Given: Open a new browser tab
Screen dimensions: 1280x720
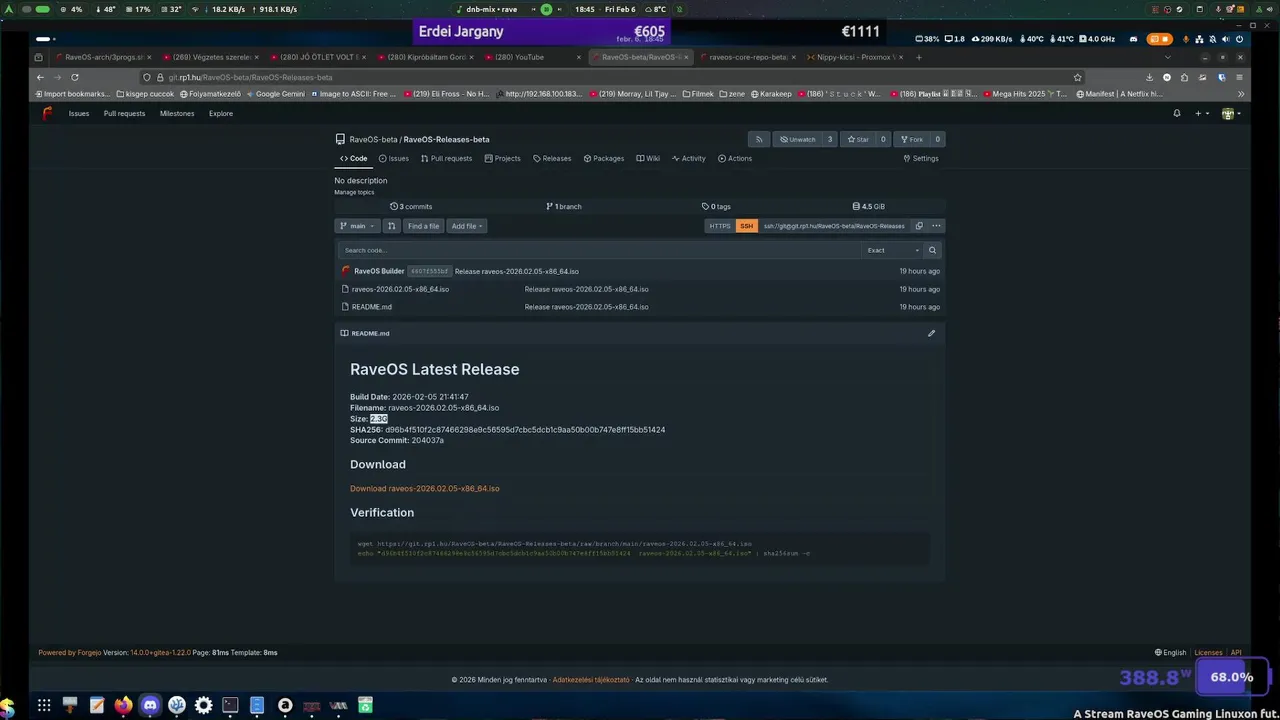Looking at the screenshot, I should point(919,57).
